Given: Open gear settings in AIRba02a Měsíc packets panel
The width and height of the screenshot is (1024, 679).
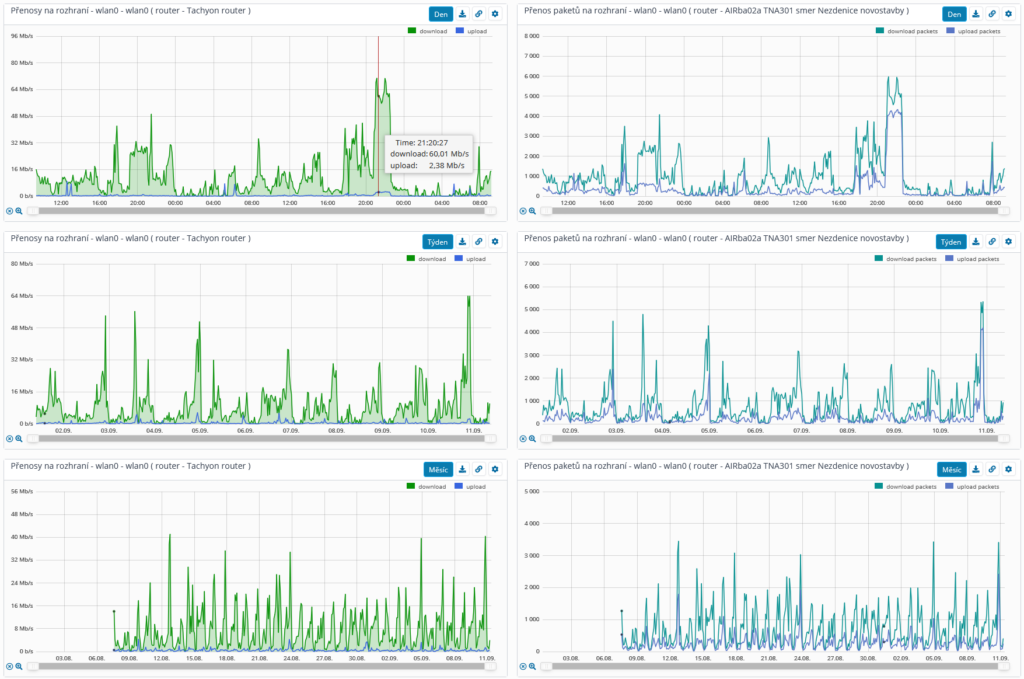Looking at the screenshot, I should point(1008,469).
